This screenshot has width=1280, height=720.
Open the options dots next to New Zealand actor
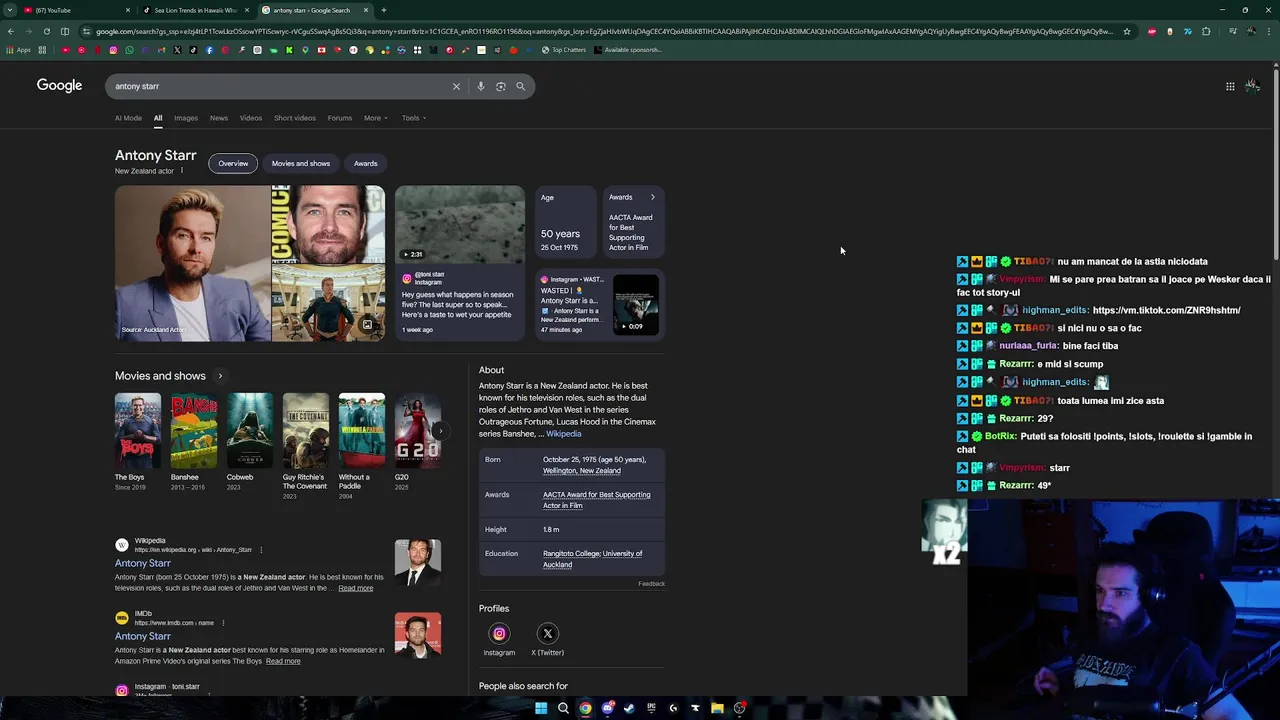coord(182,171)
